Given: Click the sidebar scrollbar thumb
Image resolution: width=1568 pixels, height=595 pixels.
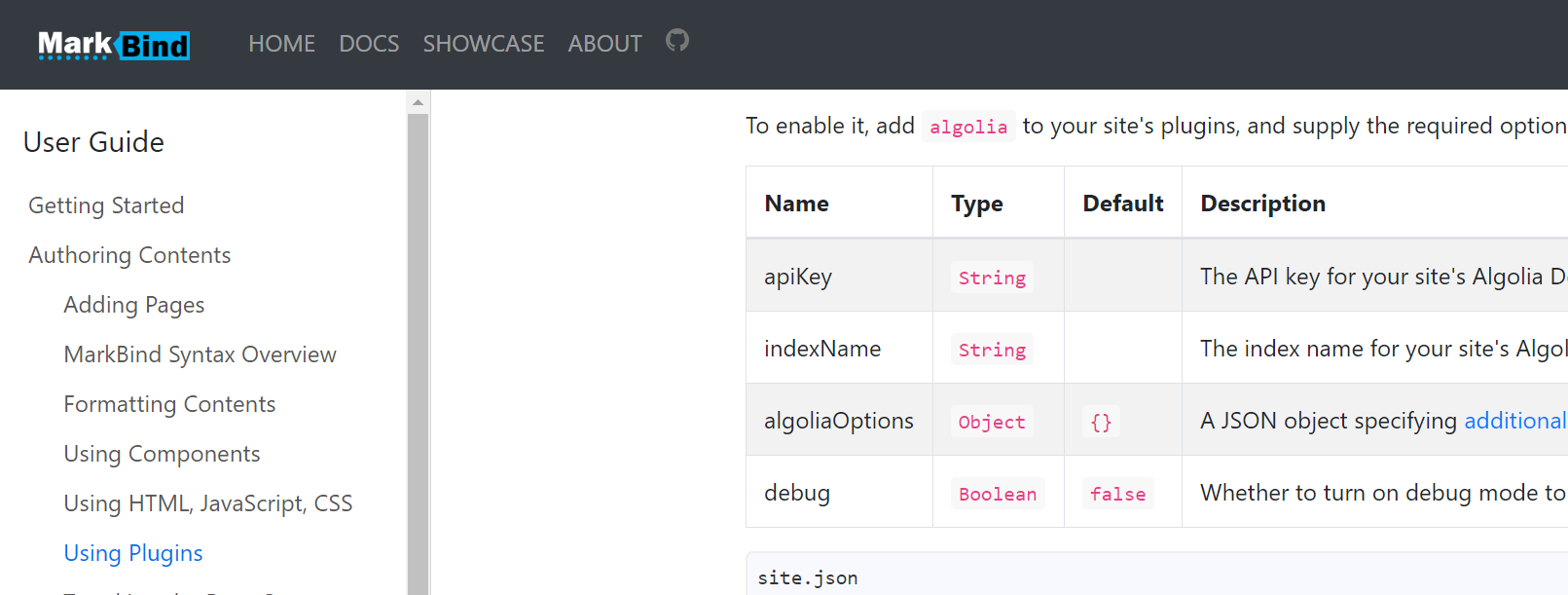Looking at the screenshot, I should [x=418, y=351].
